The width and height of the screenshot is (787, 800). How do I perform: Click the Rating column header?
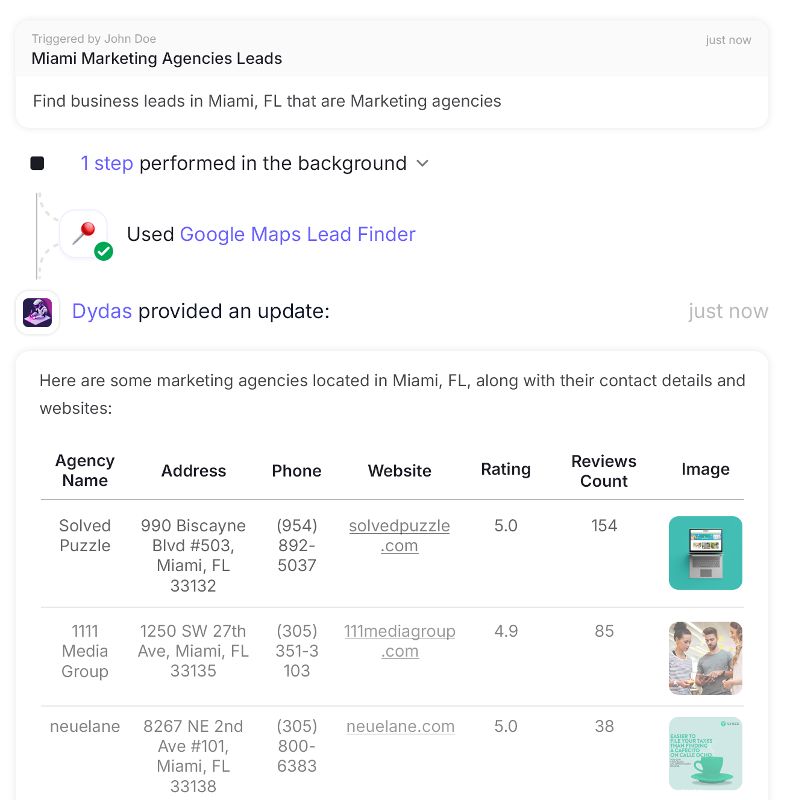506,469
